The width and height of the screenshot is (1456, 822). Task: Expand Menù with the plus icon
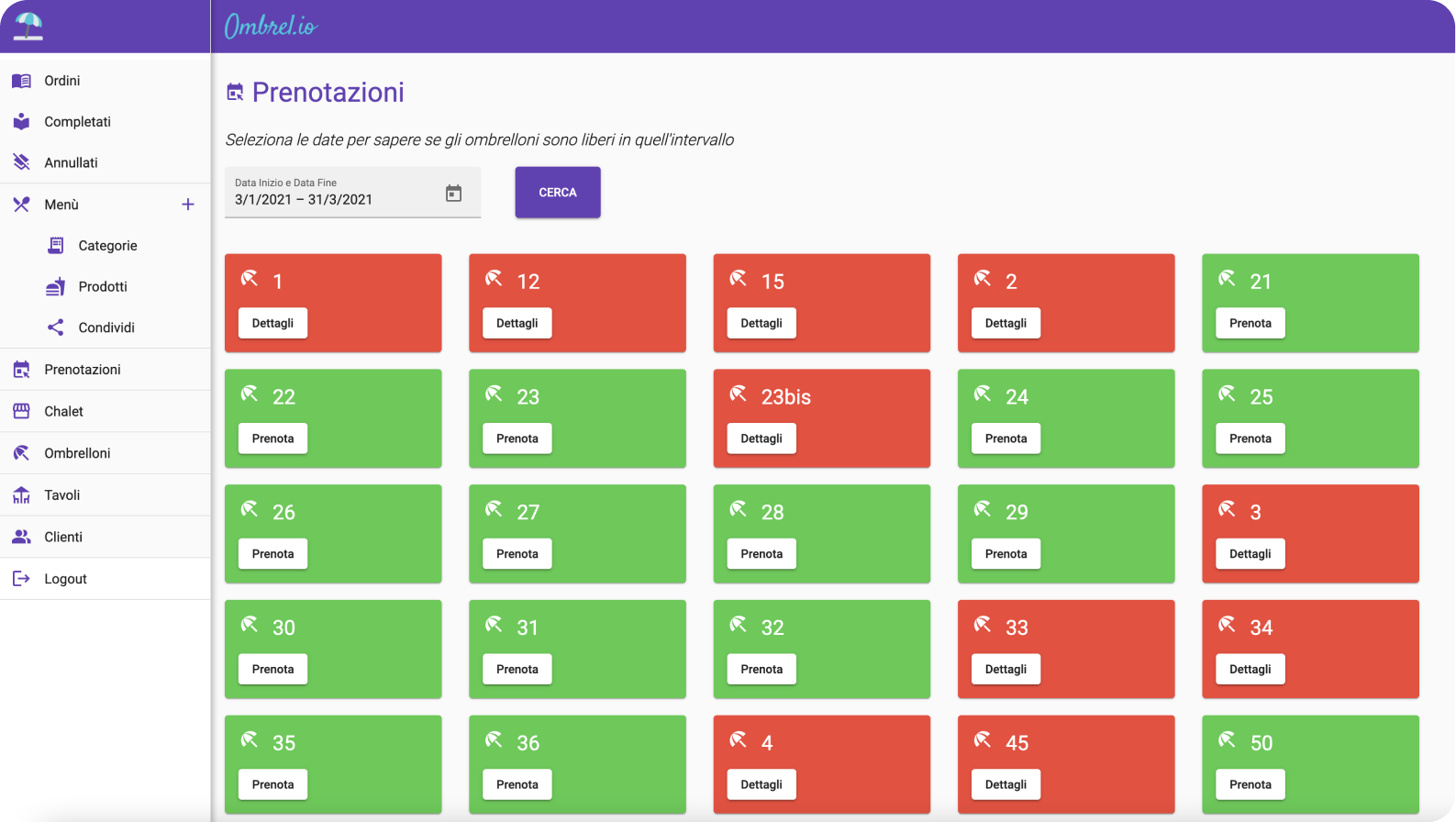coord(188,205)
